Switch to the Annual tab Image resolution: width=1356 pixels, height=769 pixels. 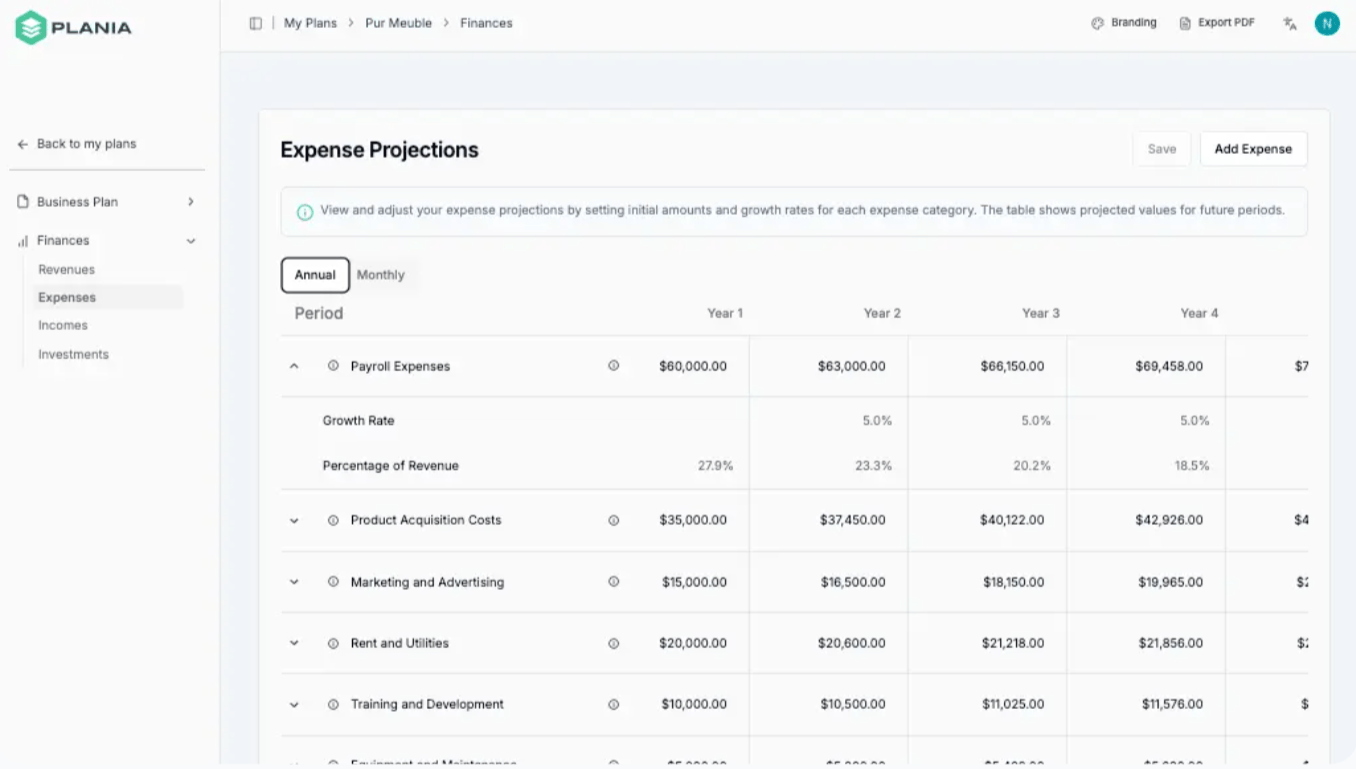[x=315, y=275]
